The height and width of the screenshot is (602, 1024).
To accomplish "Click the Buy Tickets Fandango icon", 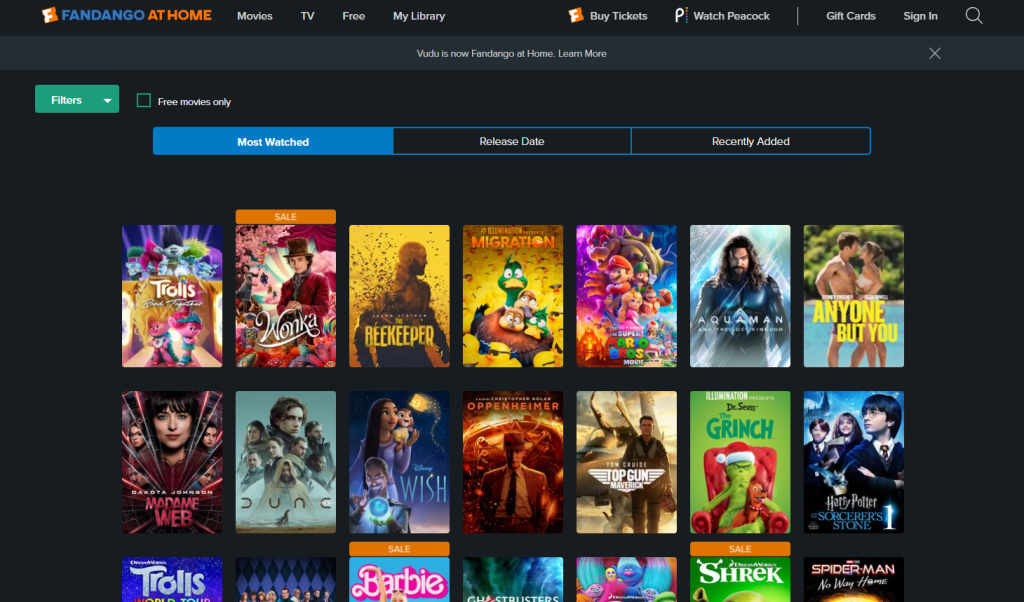I will pos(576,16).
